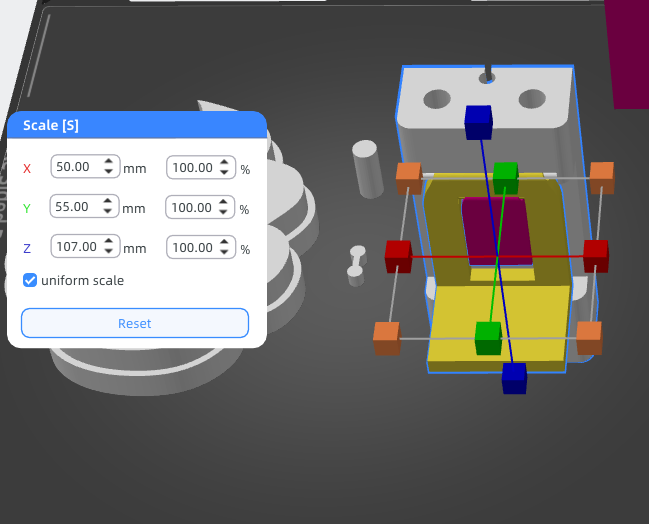Decrease the Y scale percent
Image resolution: width=649 pixels, height=524 pixels.
pyautogui.click(x=223, y=212)
